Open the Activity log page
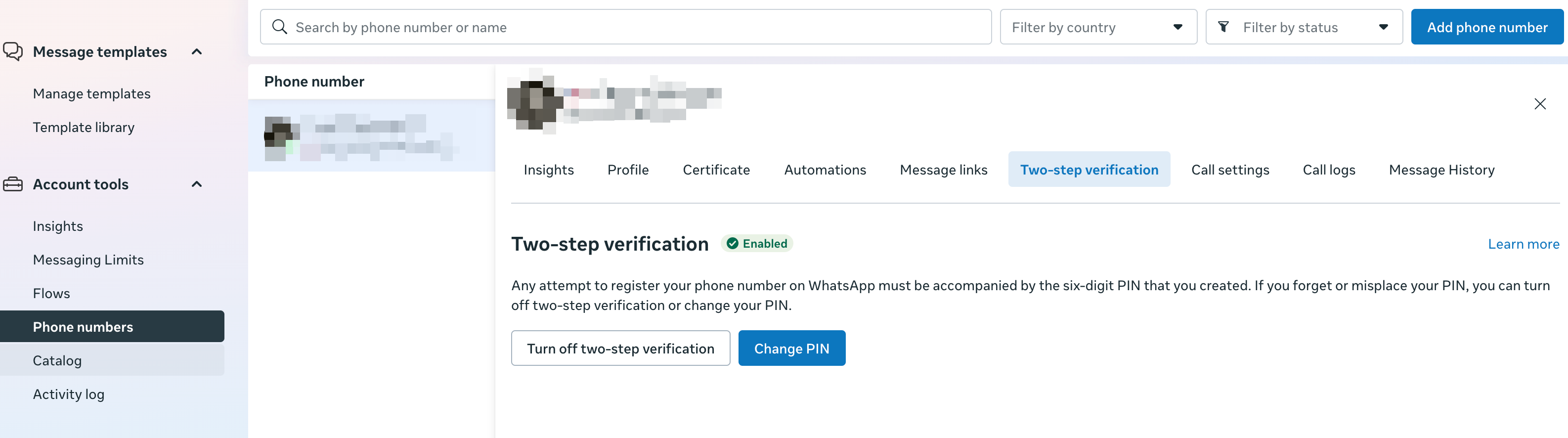 [x=68, y=394]
